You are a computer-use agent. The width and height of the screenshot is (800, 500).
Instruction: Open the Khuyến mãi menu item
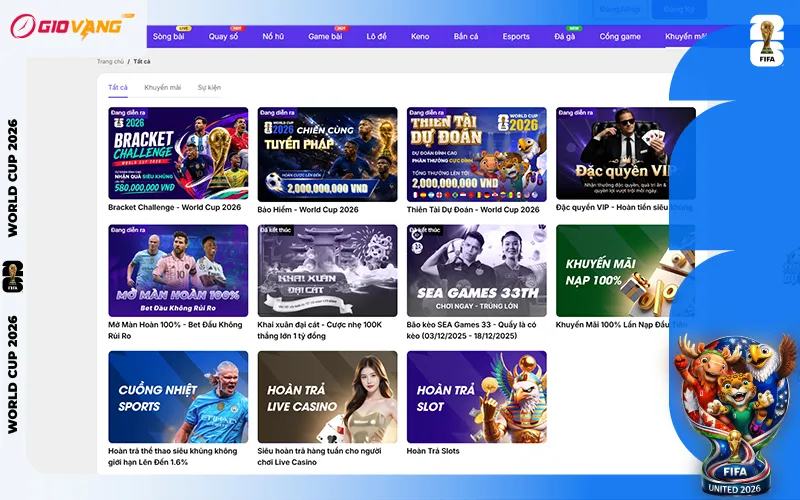[686, 37]
